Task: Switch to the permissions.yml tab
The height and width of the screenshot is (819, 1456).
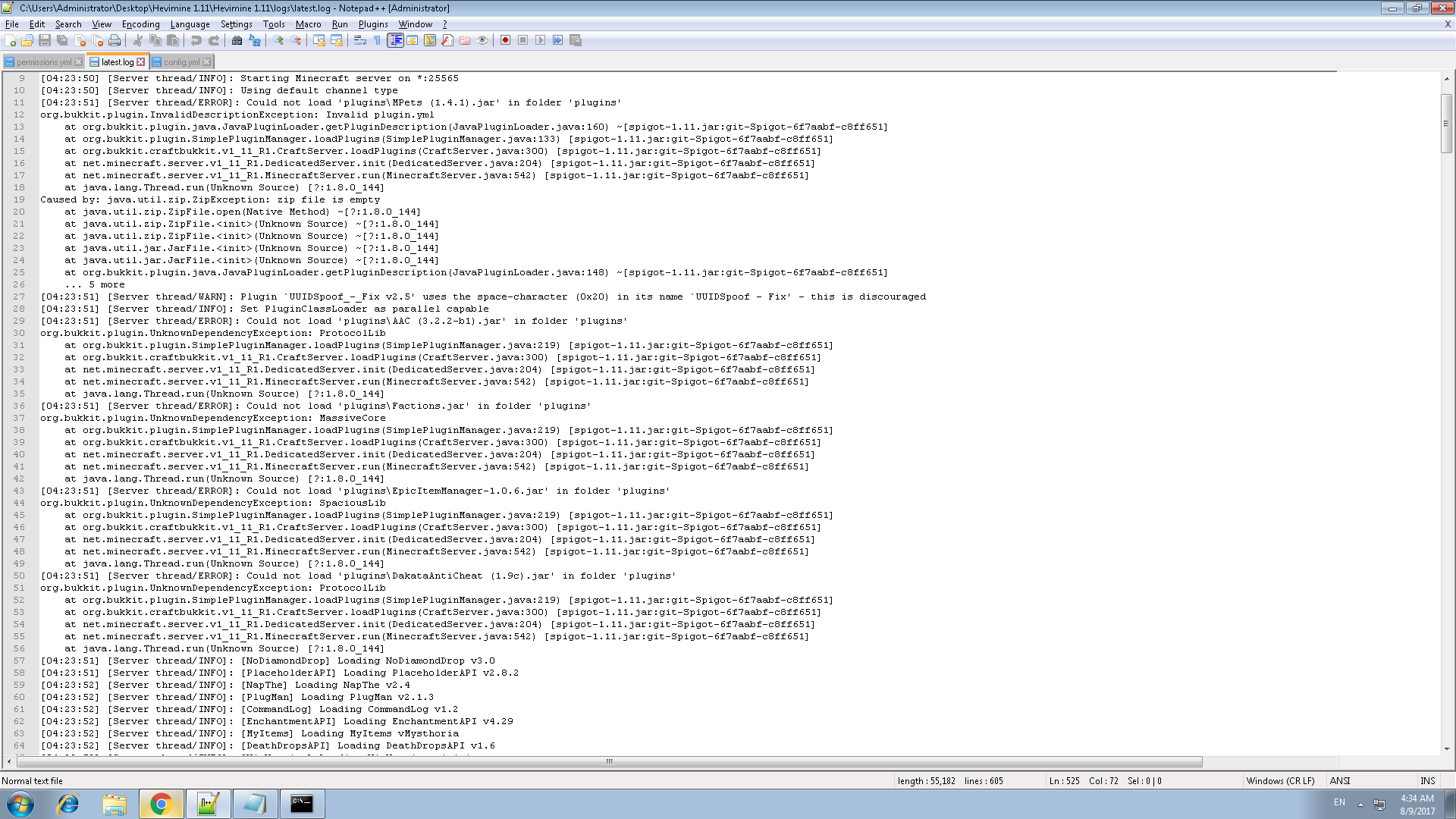Action: coord(43,62)
